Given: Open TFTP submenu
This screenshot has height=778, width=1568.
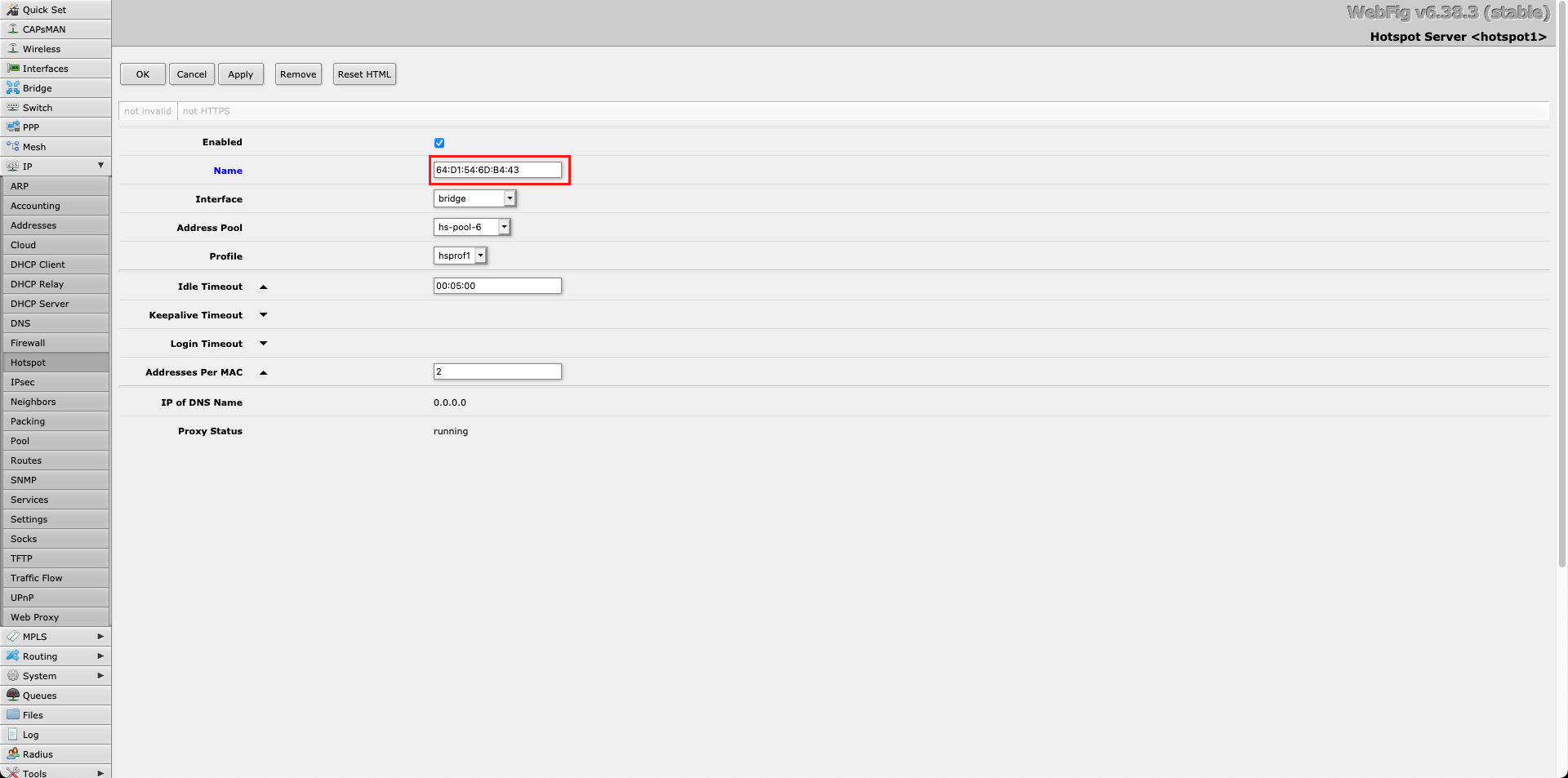Looking at the screenshot, I should click(56, 558).
